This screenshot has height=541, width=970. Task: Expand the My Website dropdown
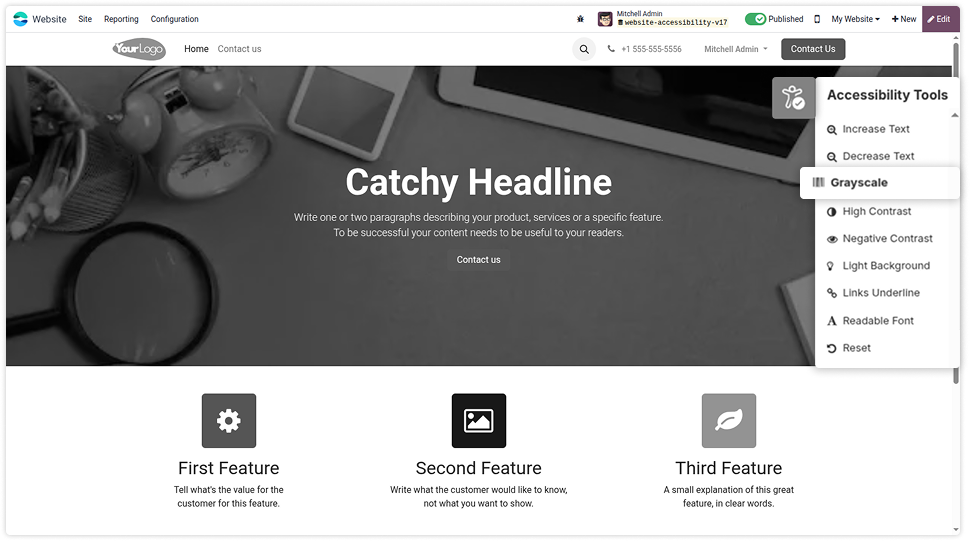856,19
